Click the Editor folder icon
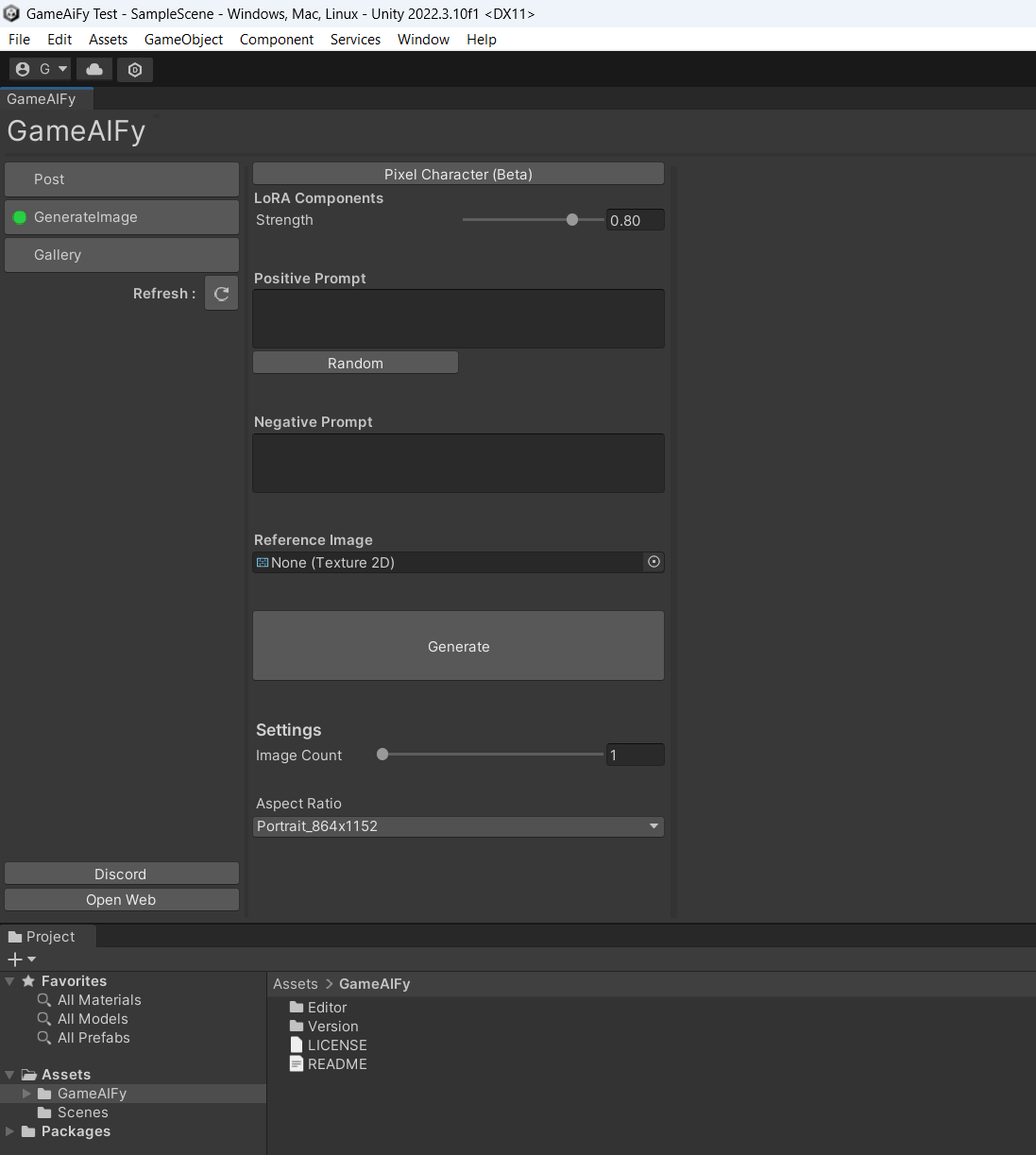 [297, 1008]
